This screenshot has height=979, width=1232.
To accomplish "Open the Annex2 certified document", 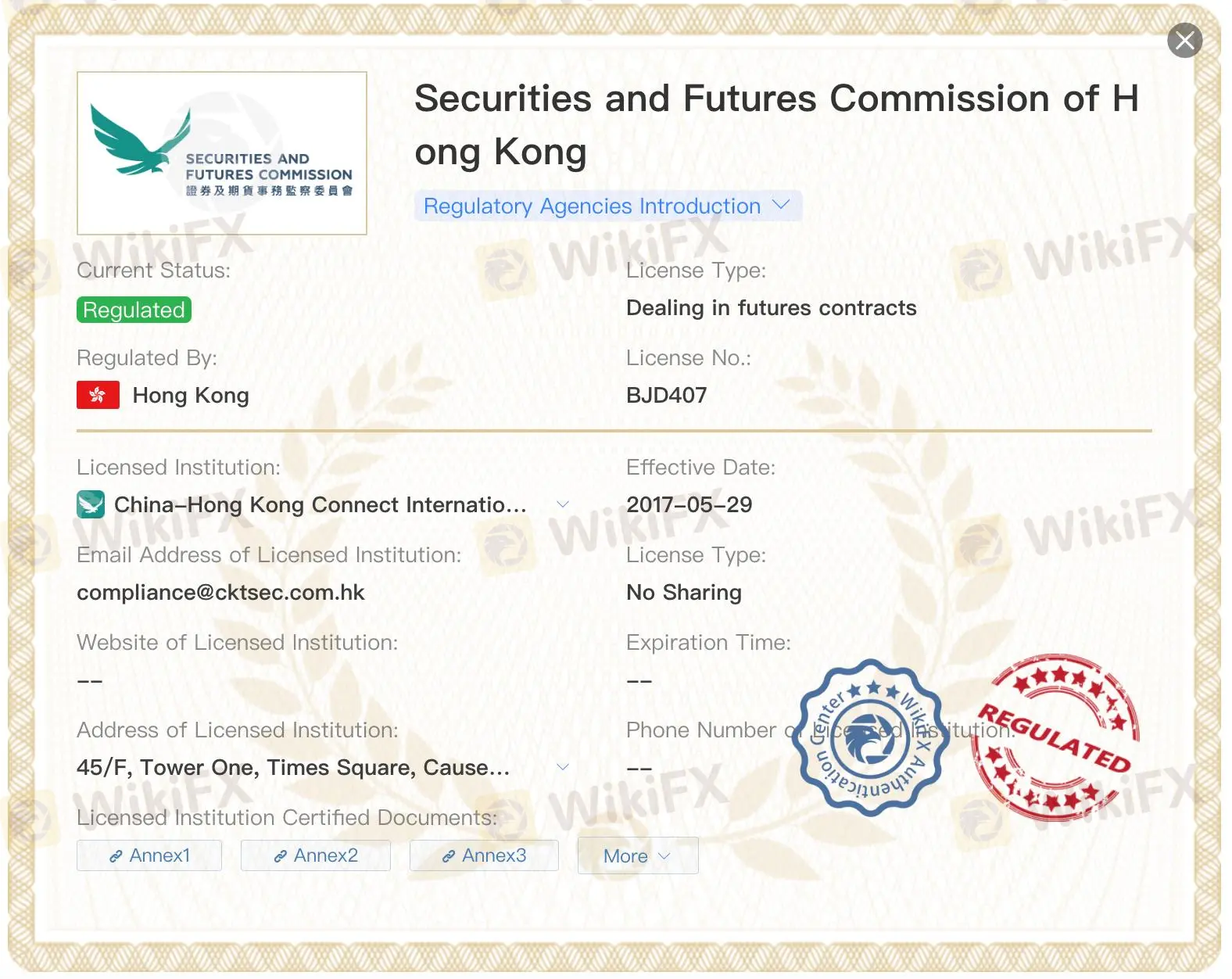I will tap(315, 855).
